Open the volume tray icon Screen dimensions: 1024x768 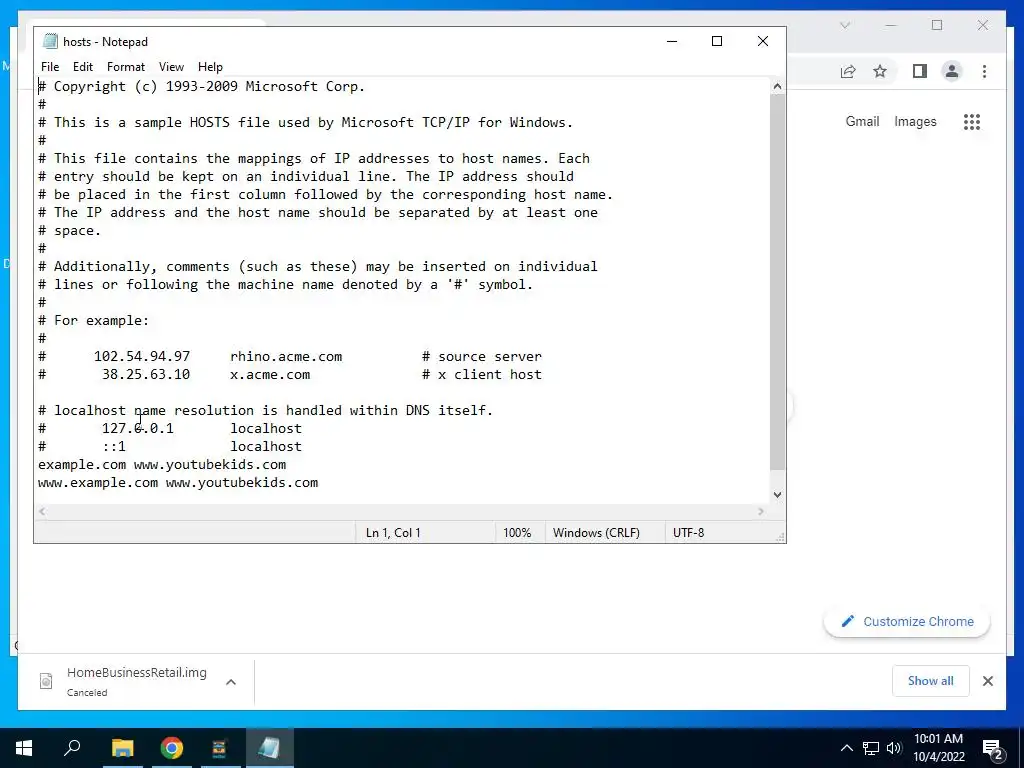pyautogui.click(x=893, y=748)
